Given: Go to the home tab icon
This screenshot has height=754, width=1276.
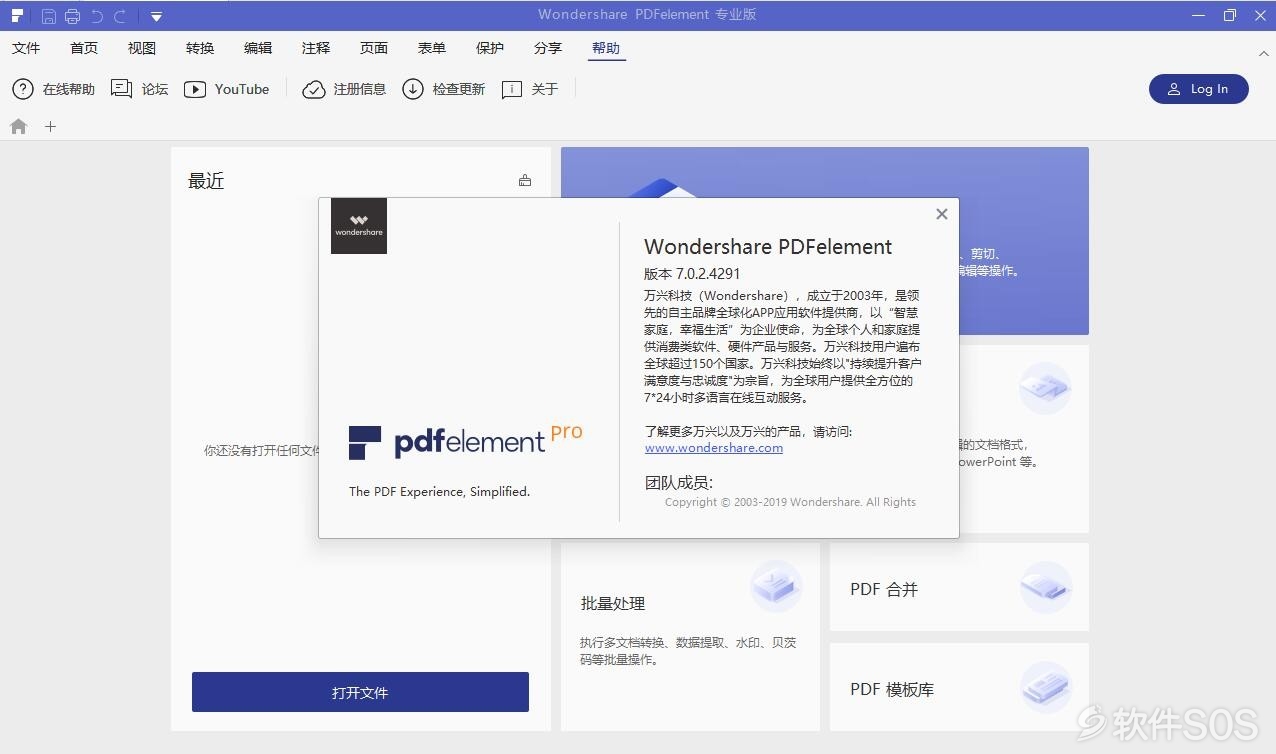Looking at the screenshot, I should click(x=18, y=126).
